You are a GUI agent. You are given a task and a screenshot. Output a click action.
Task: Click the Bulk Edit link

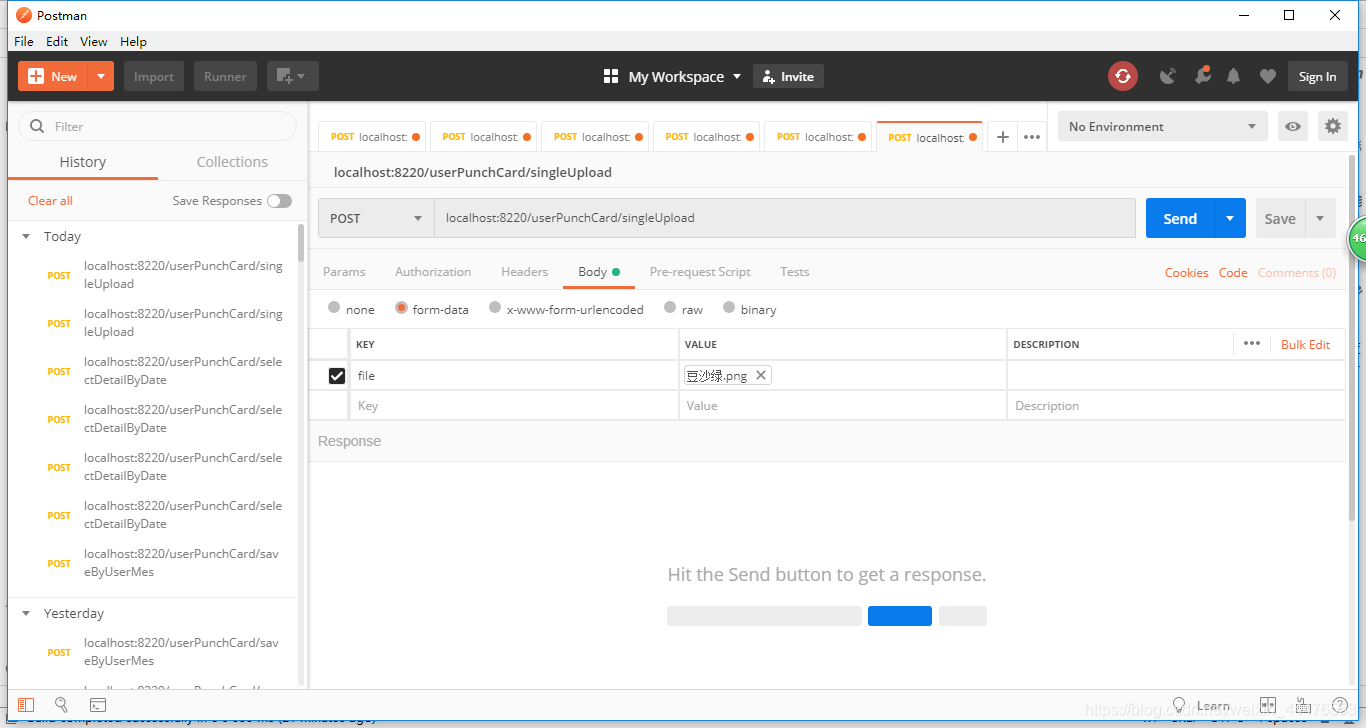tap(1305, 344)
